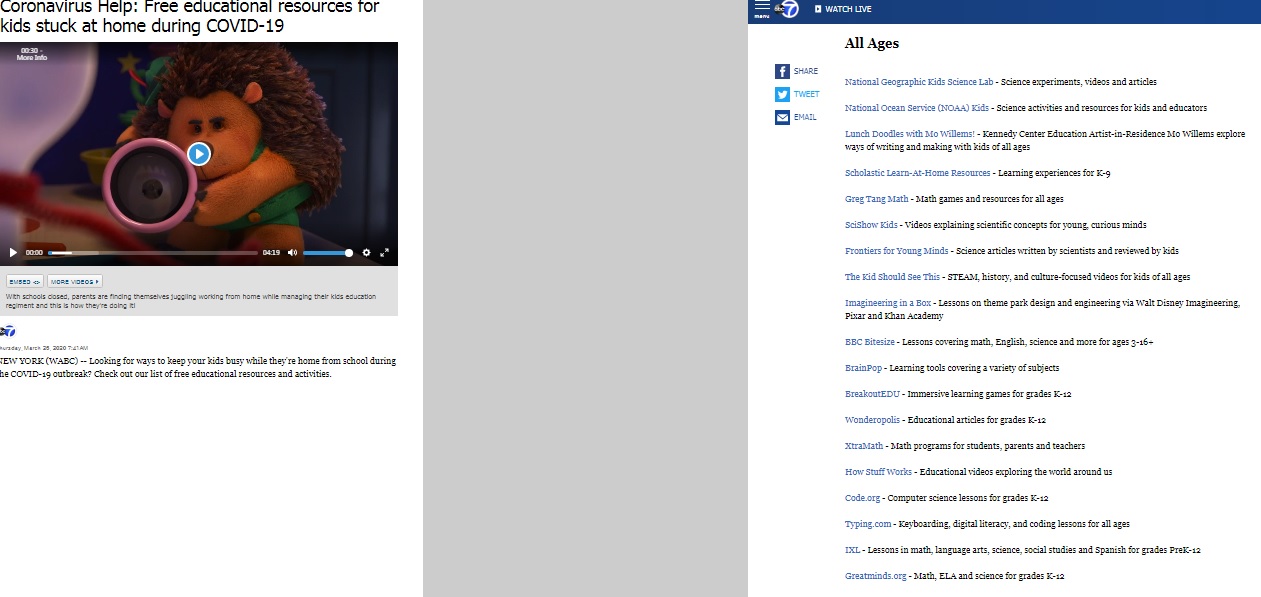1261x597 pixels.
Task: Open the SciShow Kids link
Action: tap(871, 225)
